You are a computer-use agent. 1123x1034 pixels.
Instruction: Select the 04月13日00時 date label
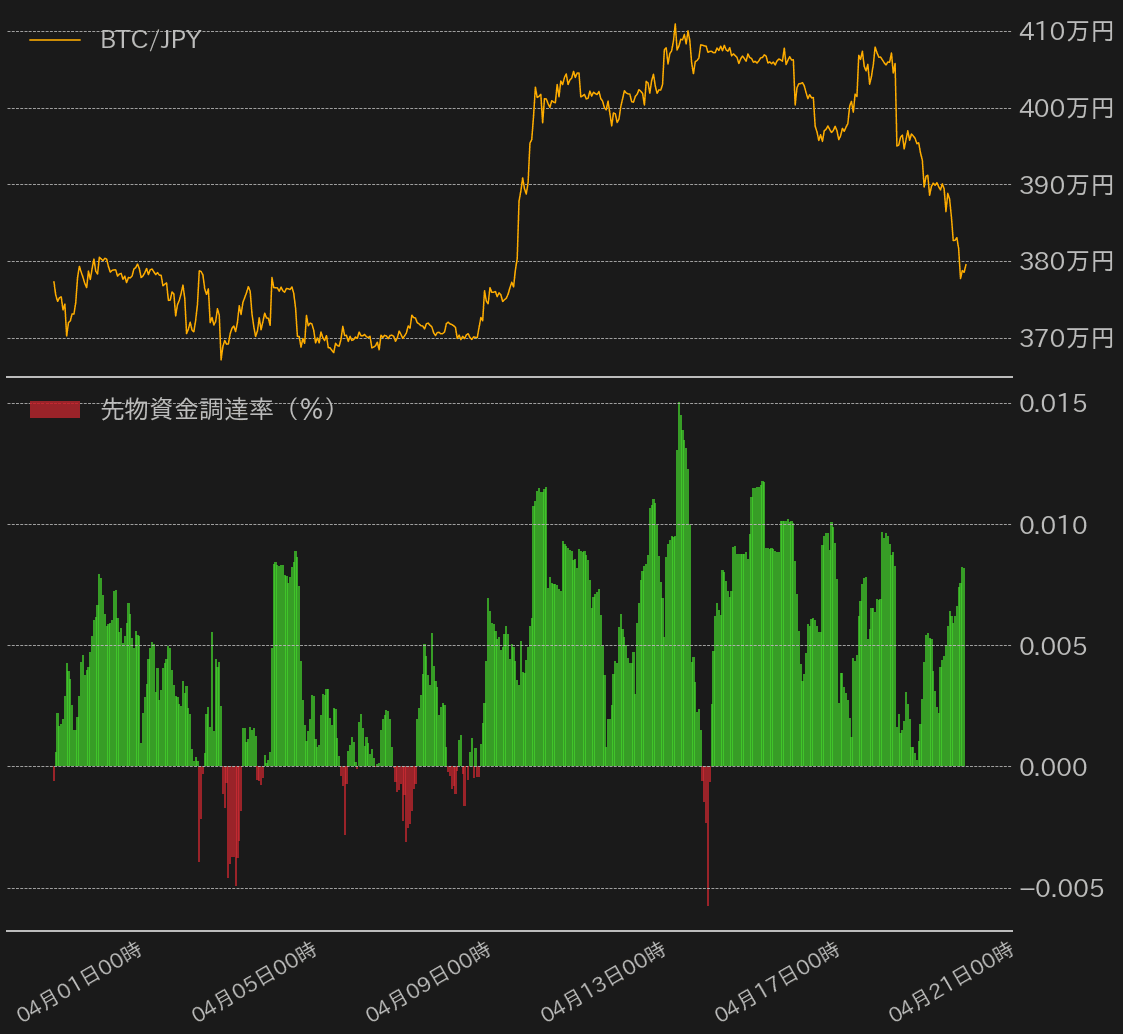click(x=604, y=982)
